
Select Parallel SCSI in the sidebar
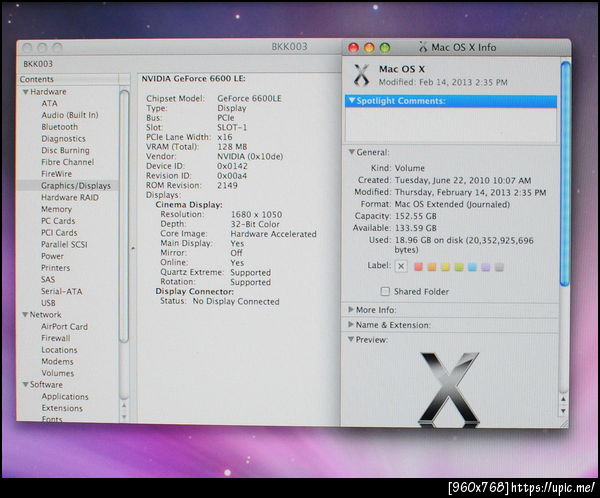tap(64, 244)
